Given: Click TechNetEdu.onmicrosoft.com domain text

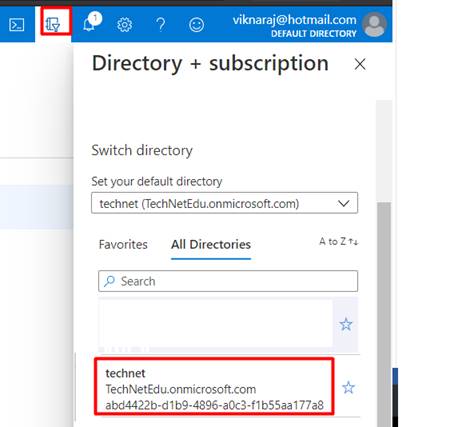Looking at the screenshot, I should point(181,389).
